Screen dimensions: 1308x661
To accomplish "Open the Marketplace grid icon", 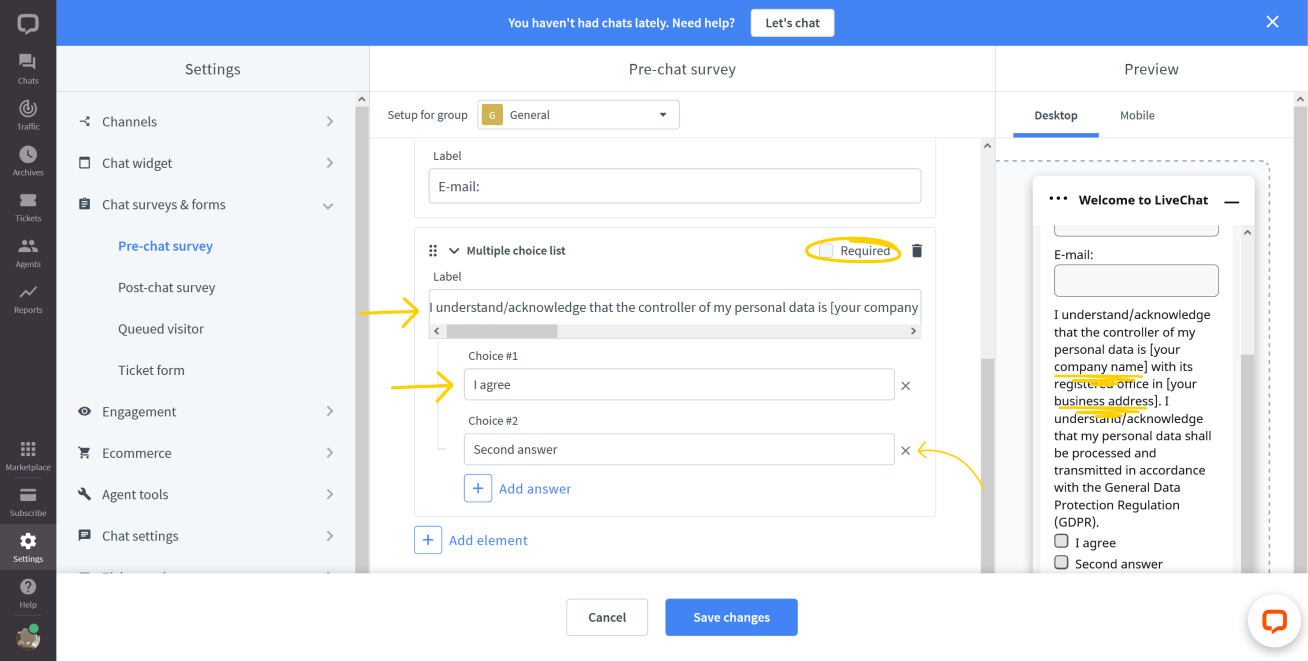I will click(x=28, y=455).
